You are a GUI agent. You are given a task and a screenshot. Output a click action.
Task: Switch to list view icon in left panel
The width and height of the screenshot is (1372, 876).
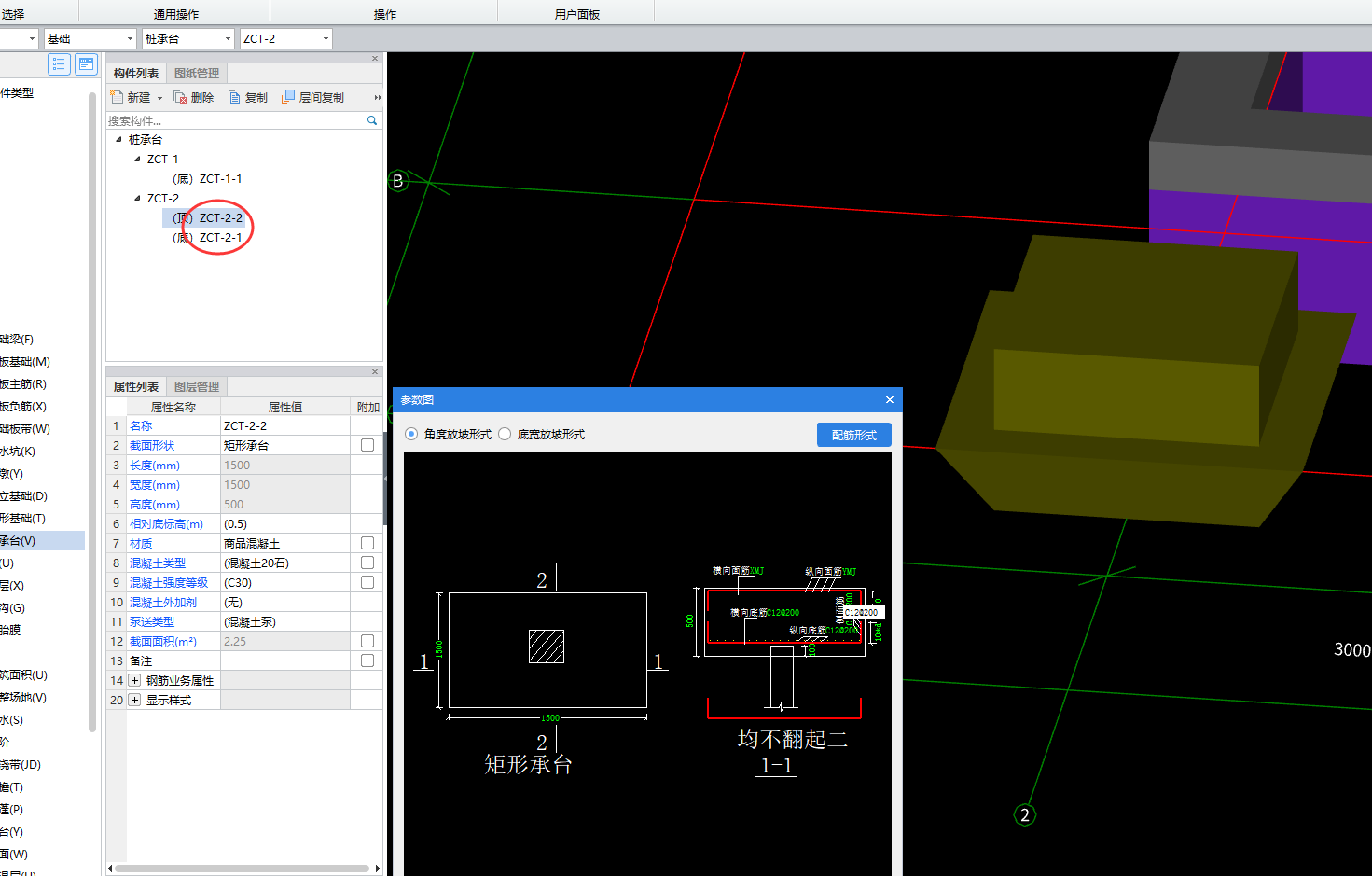tap(59, 64)
